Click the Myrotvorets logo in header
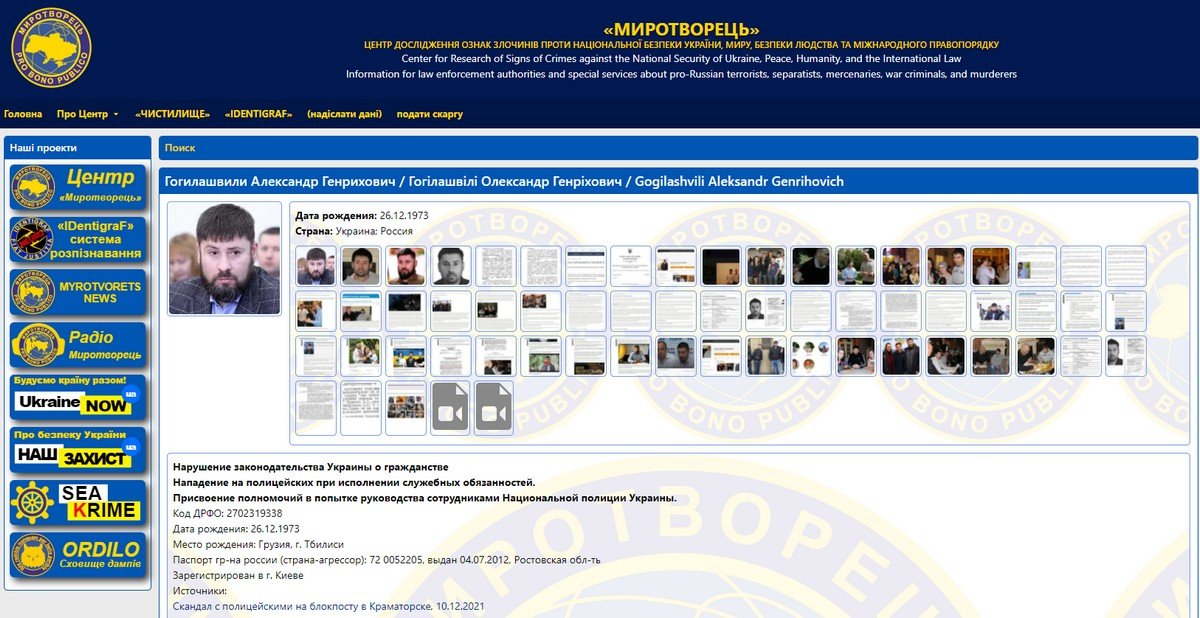The height and width of the screenshot is (618, 1200). 51,47
